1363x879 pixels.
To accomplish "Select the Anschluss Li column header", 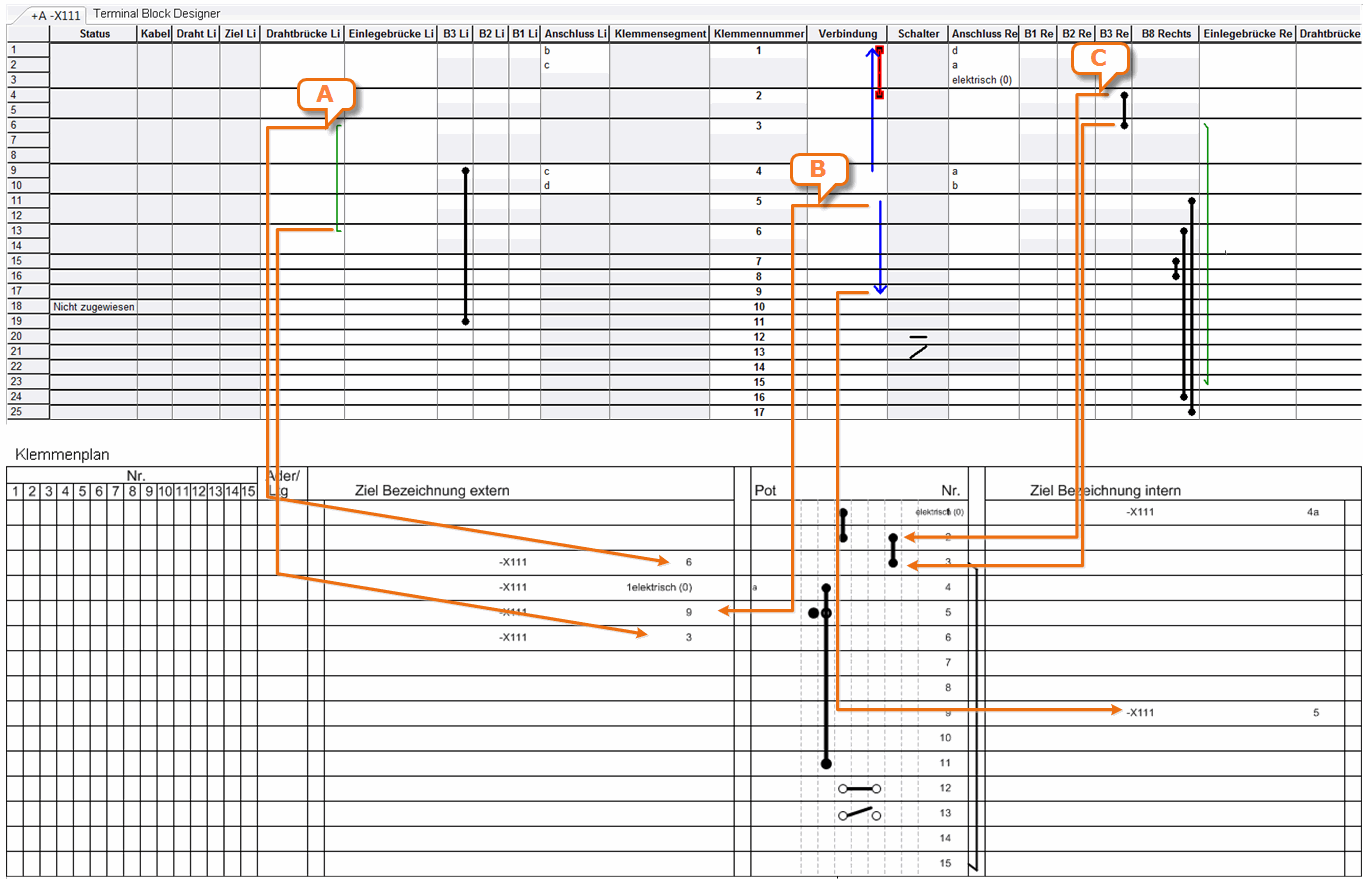I will [x=576, y=34].
